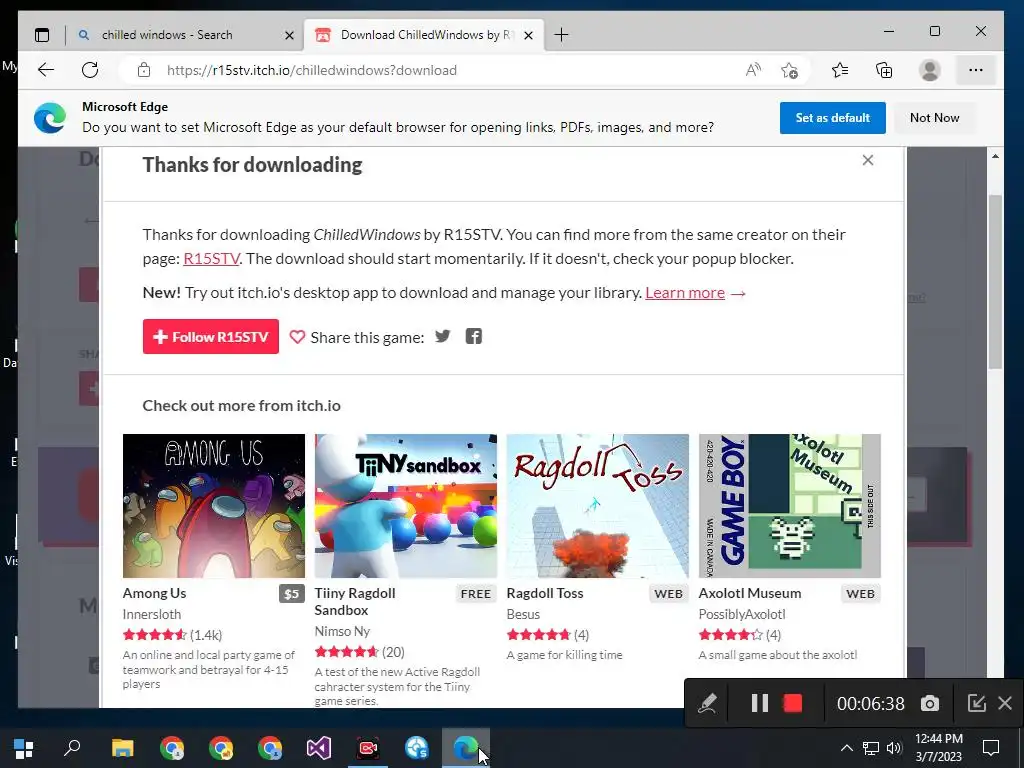1024x768 pixels.
Task: Open the Among Us game thumbnail
Action: (214, 505)
